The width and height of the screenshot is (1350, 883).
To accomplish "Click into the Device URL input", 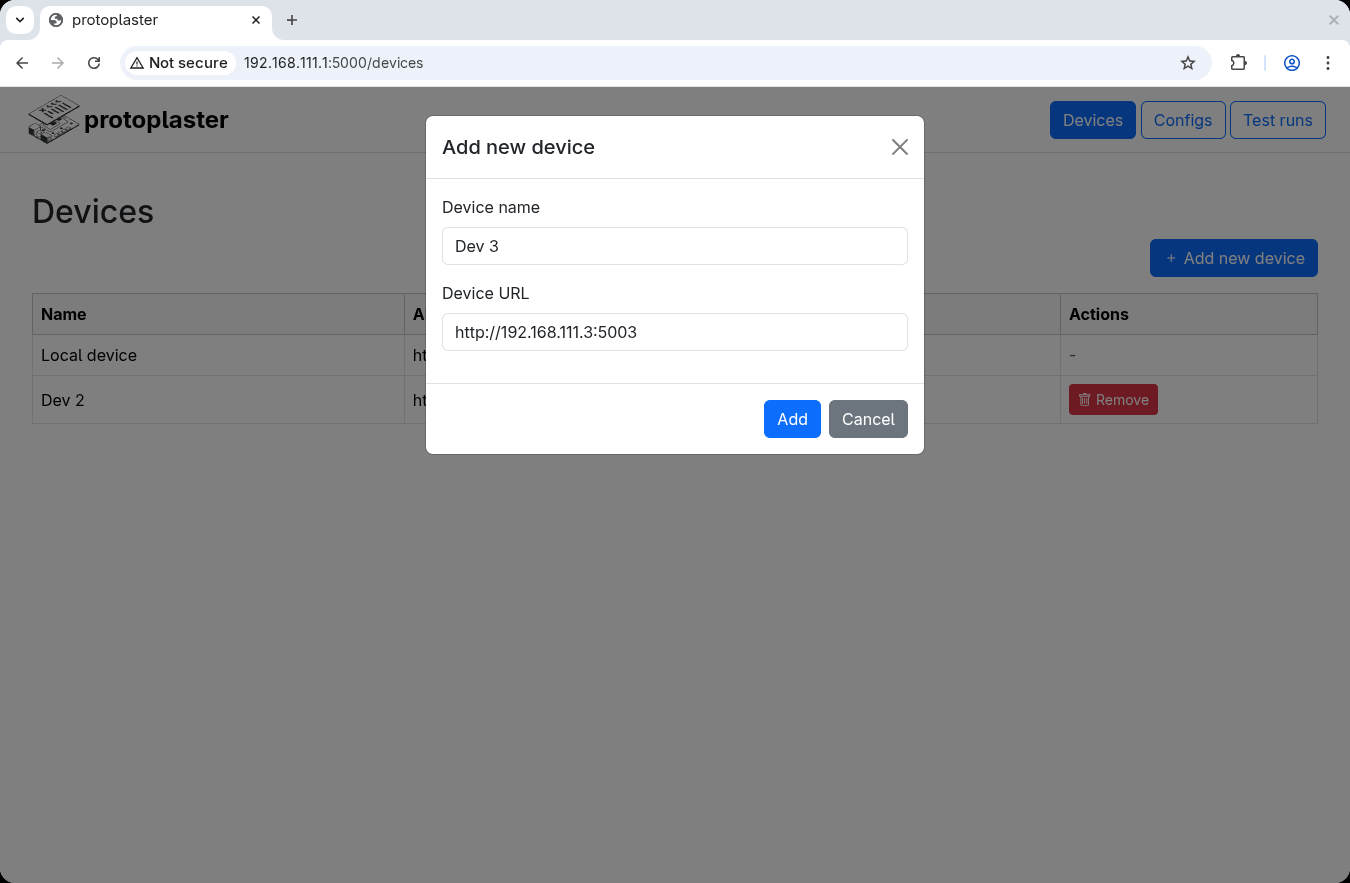I will pyautogui.click(x=674, y=332).
